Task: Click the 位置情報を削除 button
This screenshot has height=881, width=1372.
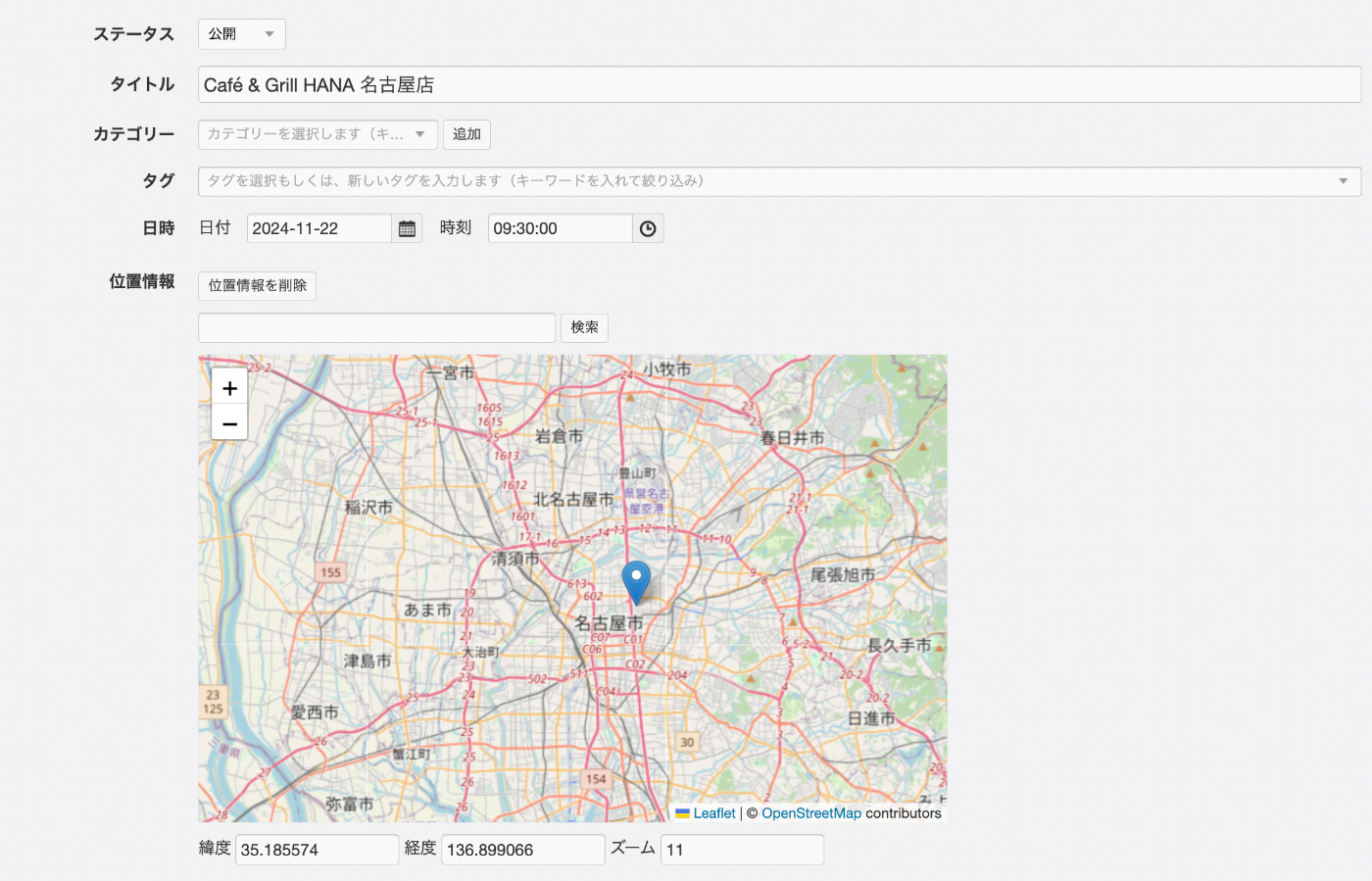Action: [x=257, y=285]
